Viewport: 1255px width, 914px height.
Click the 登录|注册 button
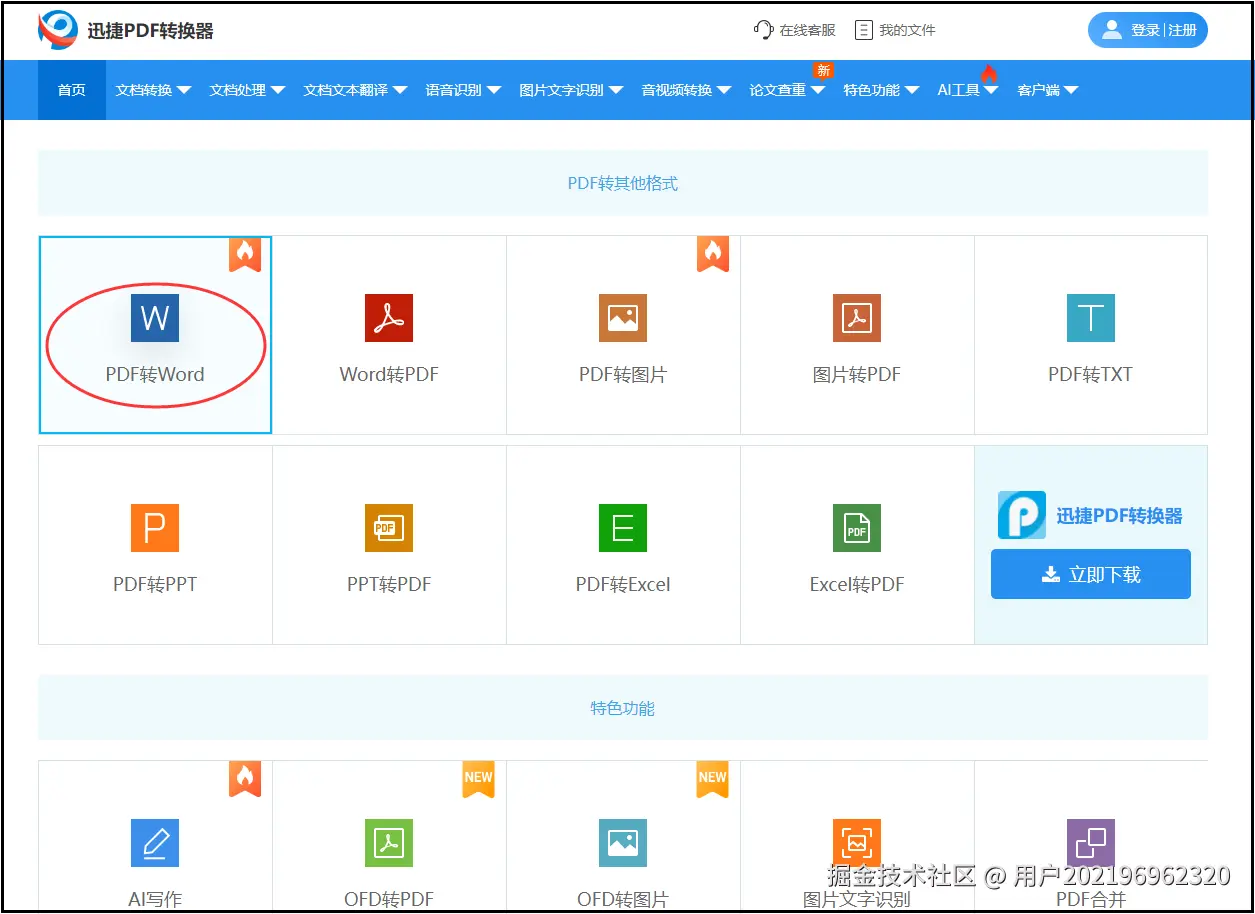[1148, 30]
